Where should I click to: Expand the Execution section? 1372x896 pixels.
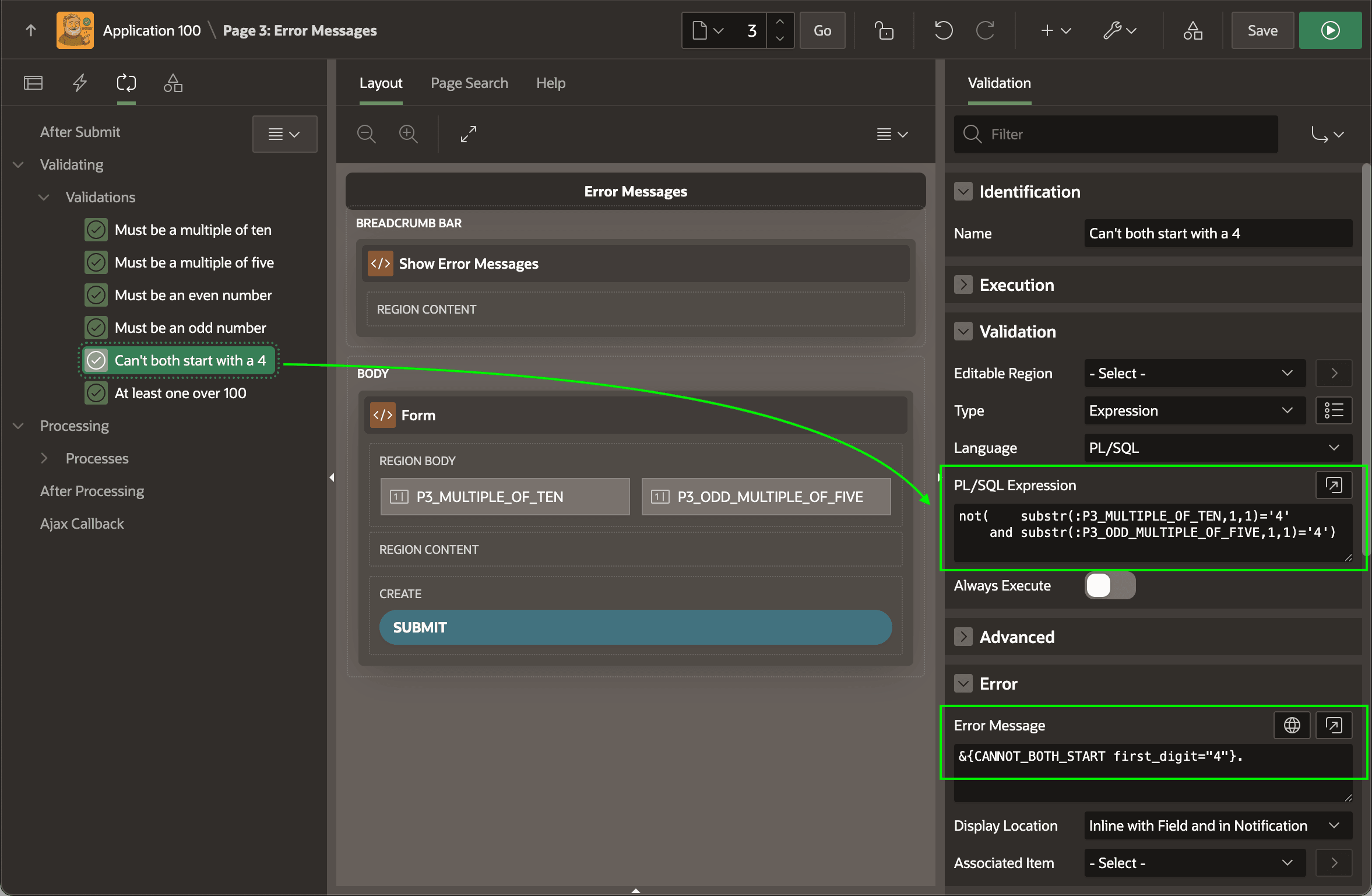pos(963,284)
